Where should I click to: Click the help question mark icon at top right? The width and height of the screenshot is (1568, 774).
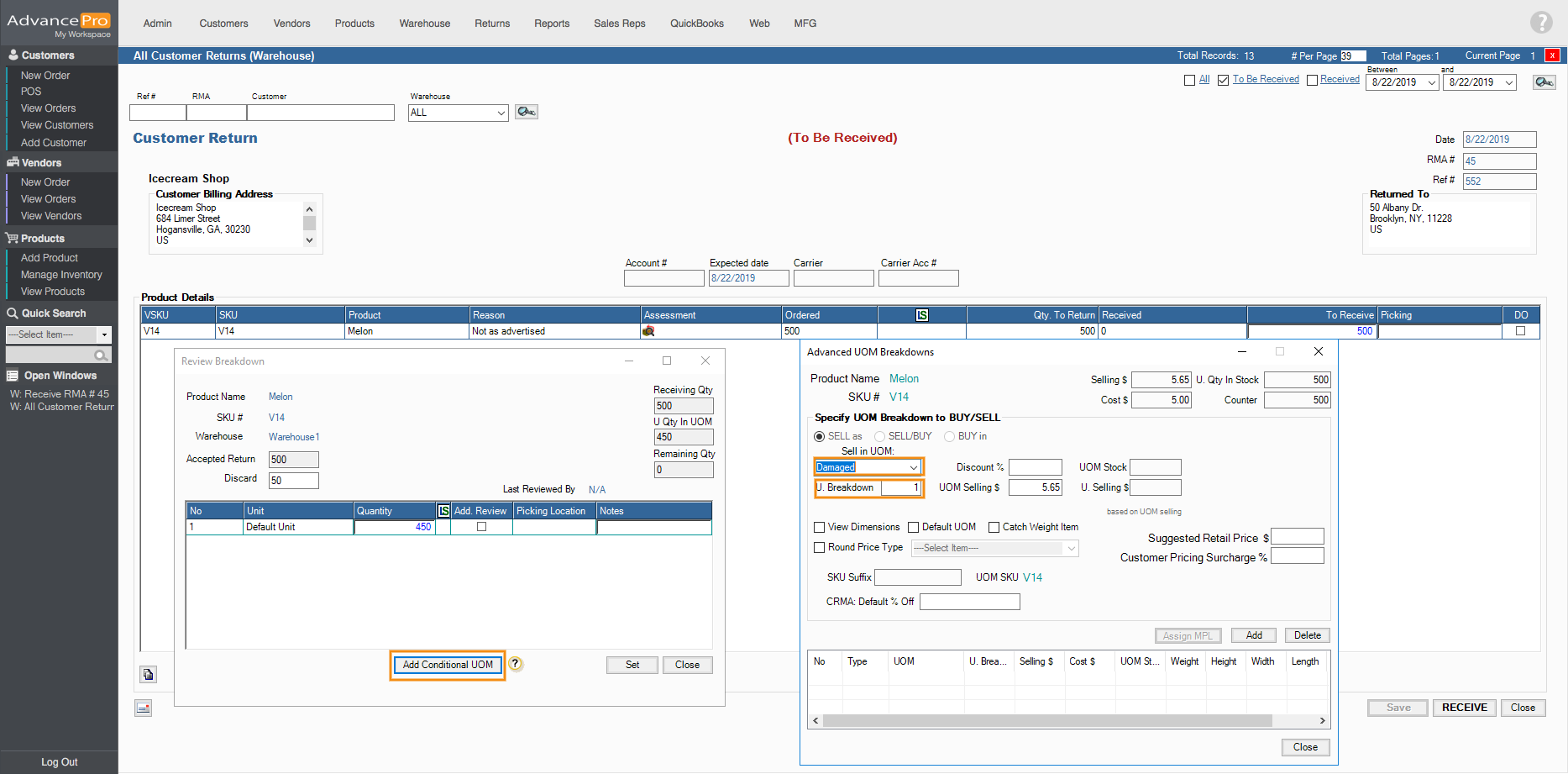pyautogui.click(x=1541, y=23)
